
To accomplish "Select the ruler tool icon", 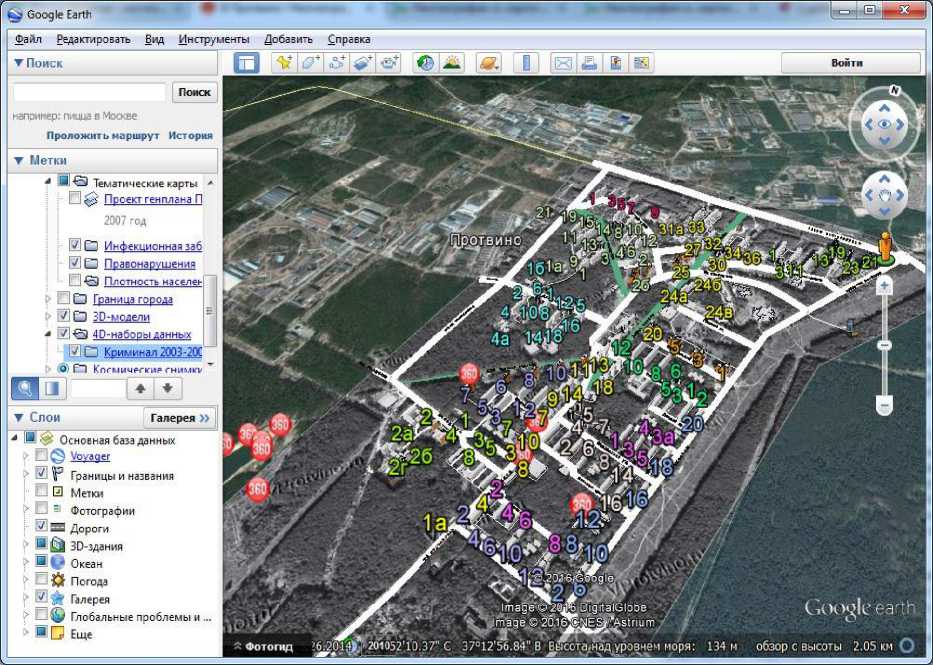I will [526, 63].
